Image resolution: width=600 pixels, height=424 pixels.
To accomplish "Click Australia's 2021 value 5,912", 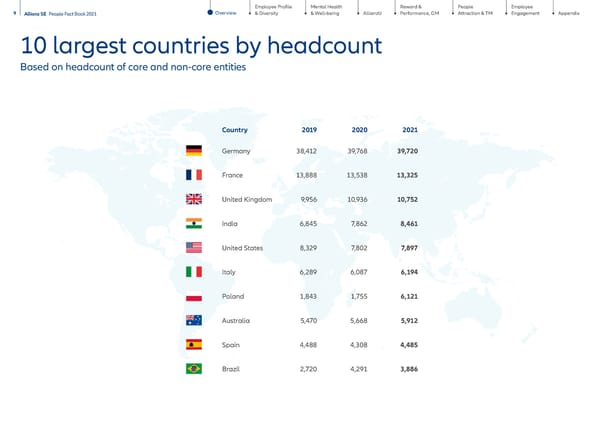I will [409, 321].
